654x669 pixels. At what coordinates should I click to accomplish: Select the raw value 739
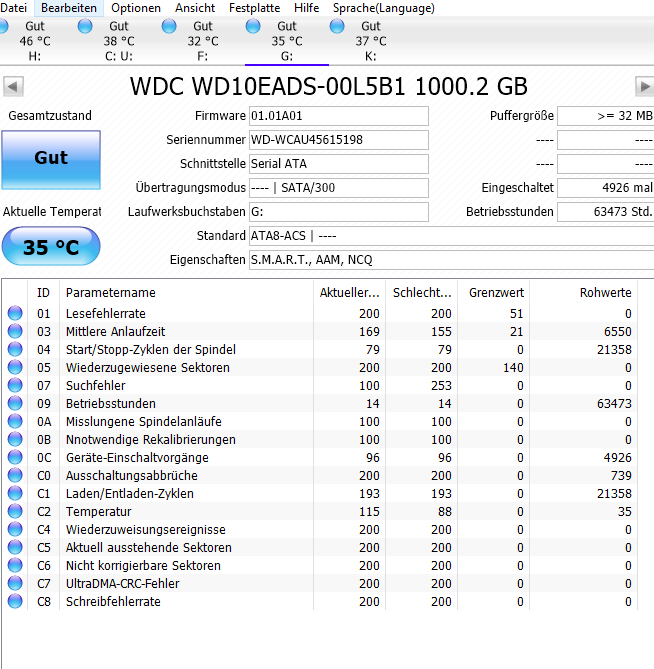point(621,475)
